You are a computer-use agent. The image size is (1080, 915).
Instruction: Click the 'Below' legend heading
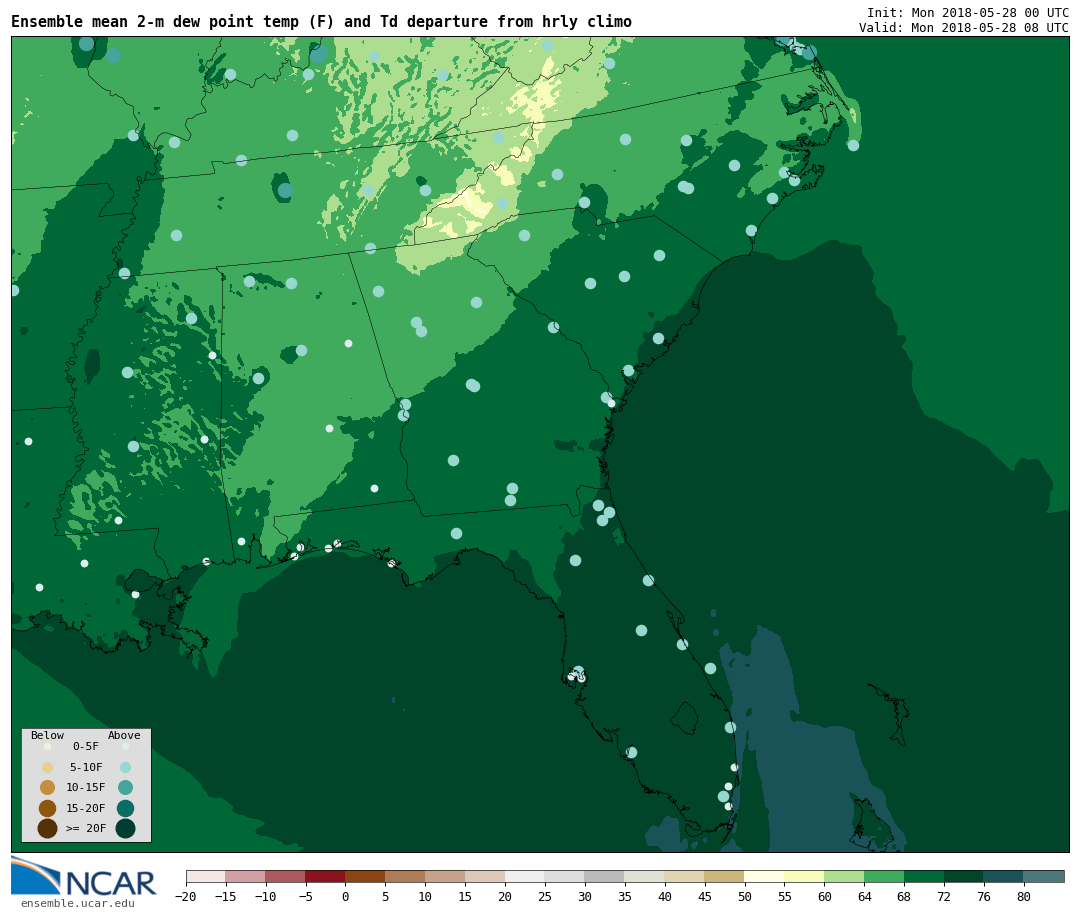(x=48, y=735)
